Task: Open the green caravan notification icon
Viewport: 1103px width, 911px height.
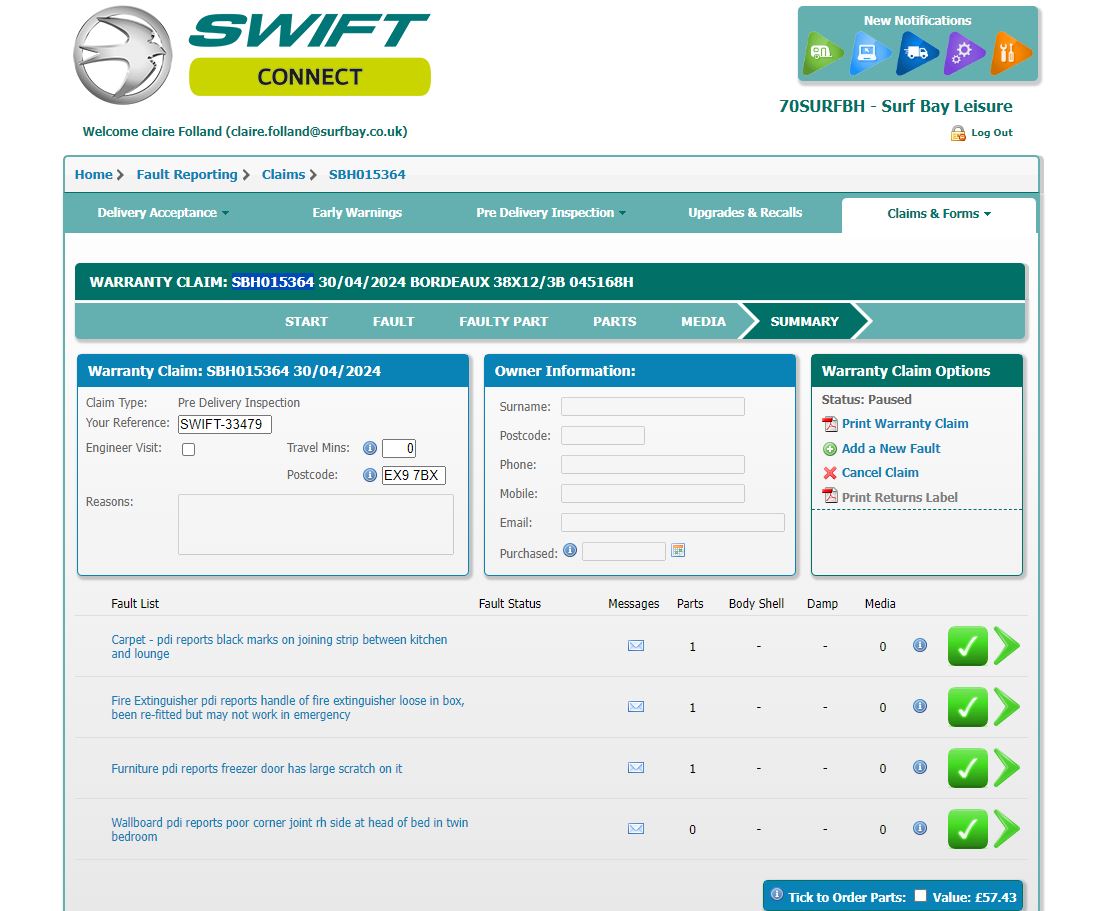Action: [822, 53]
